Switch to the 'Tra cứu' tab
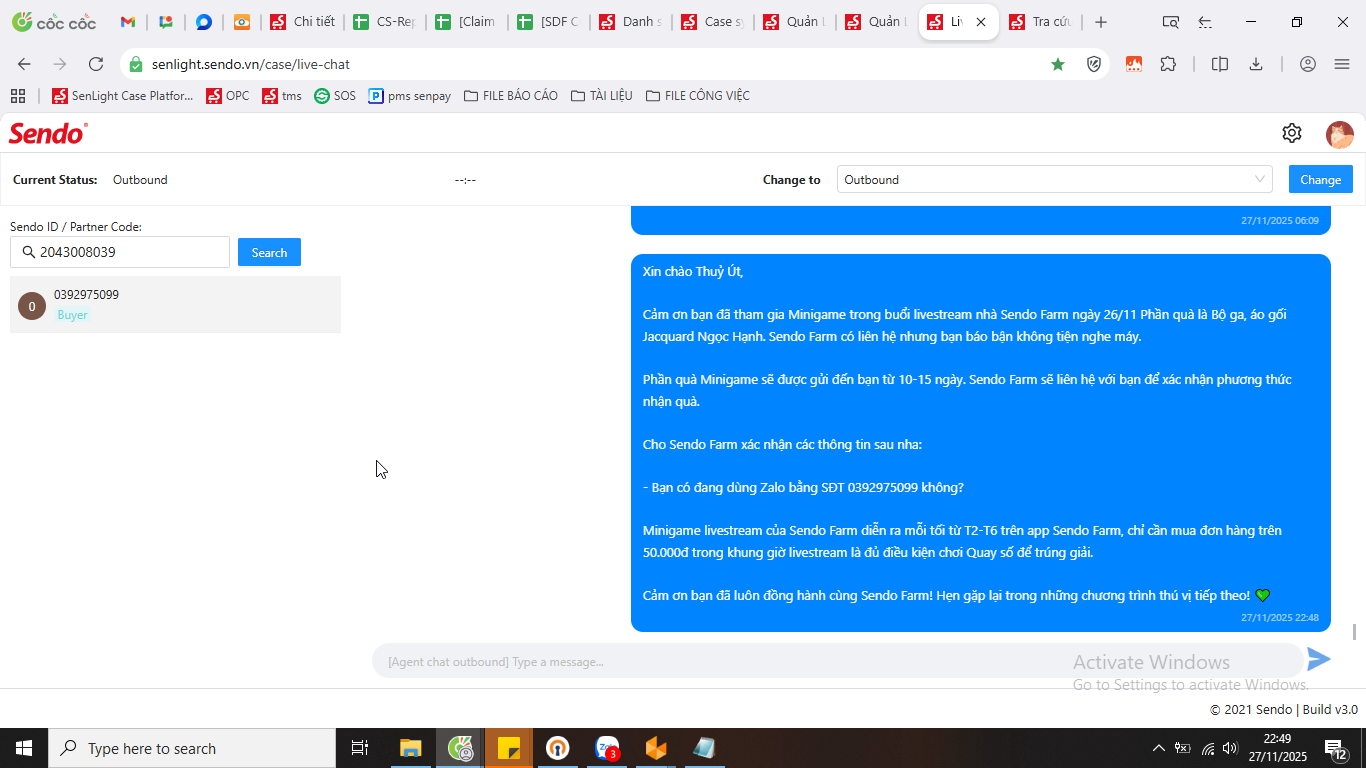Viewport: 1366px width, 768px height. coord(1041,22)
